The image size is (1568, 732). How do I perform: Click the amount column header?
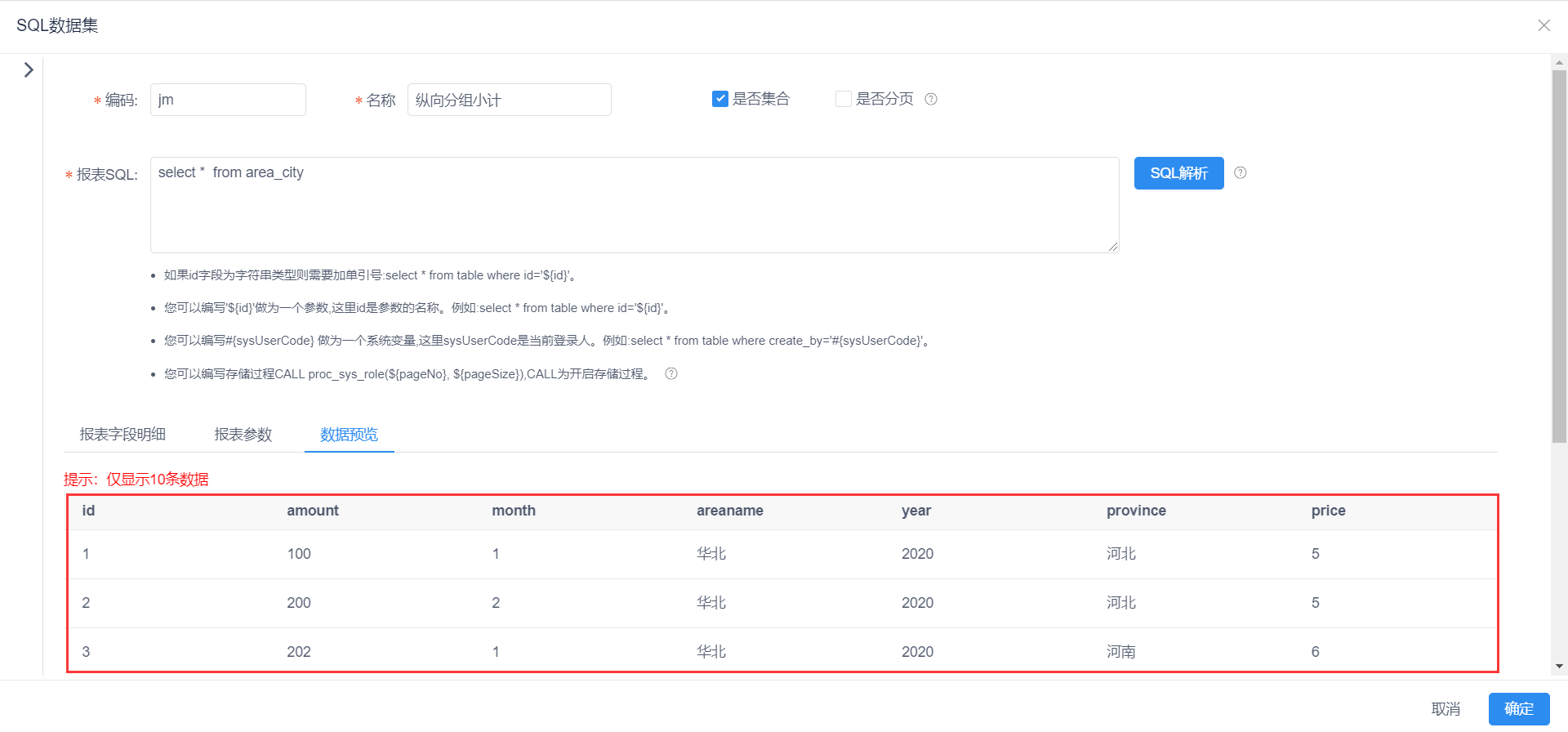pos(313,511)
